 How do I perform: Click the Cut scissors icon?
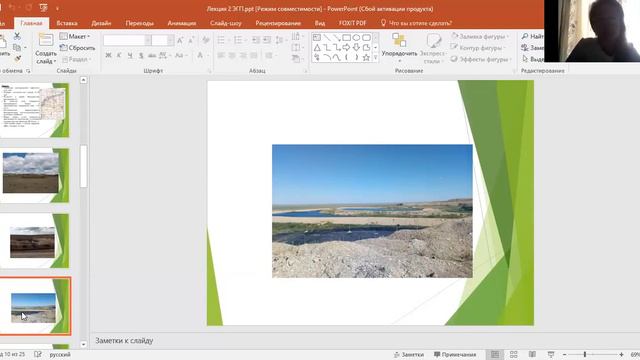click(17, 36)
